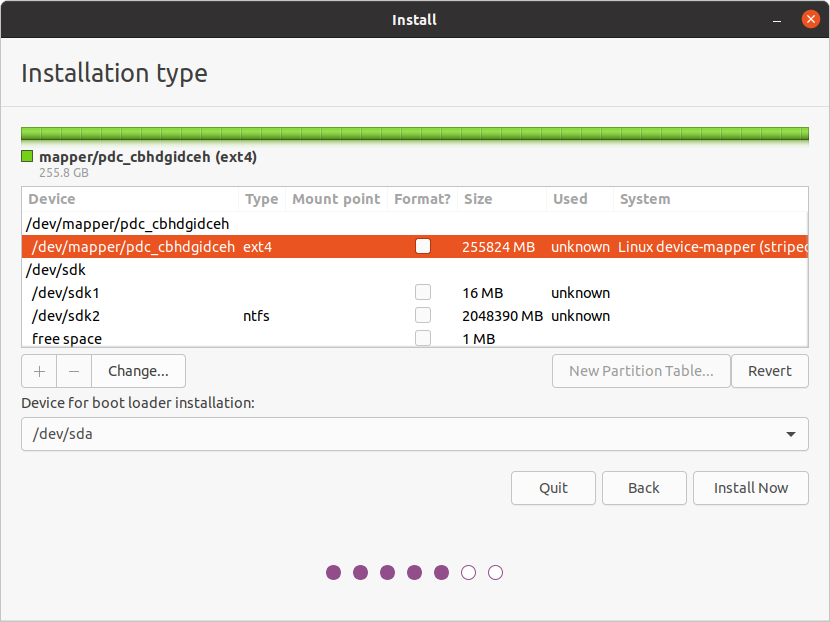Screen dimensions: 830x622
Task: Close the Install window
Action: (x=810, y=20)
